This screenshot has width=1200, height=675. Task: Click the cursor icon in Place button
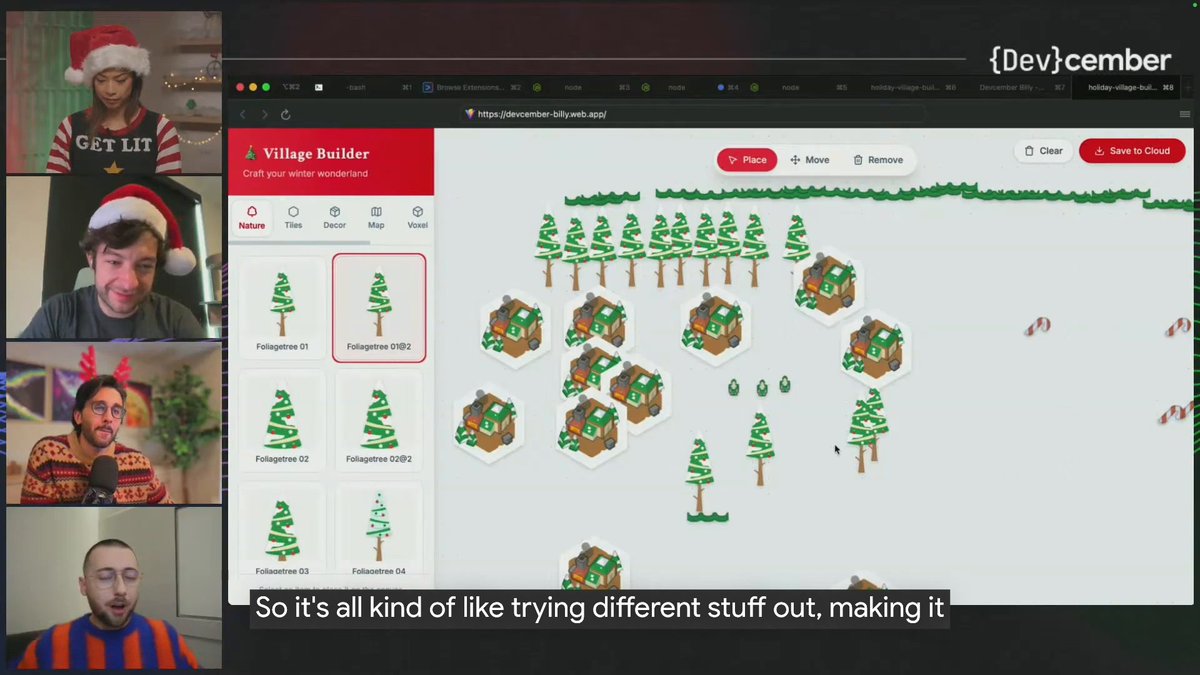[x=733, y=160]
